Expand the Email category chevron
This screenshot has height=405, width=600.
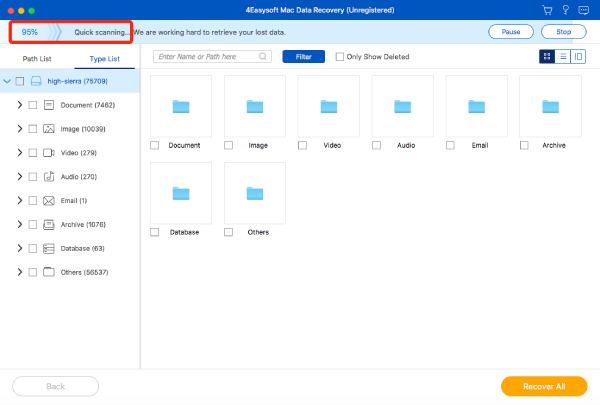tap(20, 201)
